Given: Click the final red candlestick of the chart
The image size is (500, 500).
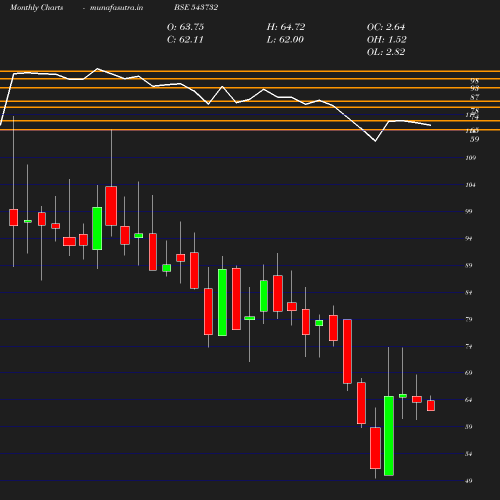Looking at the screenshot, I should 431,406.
